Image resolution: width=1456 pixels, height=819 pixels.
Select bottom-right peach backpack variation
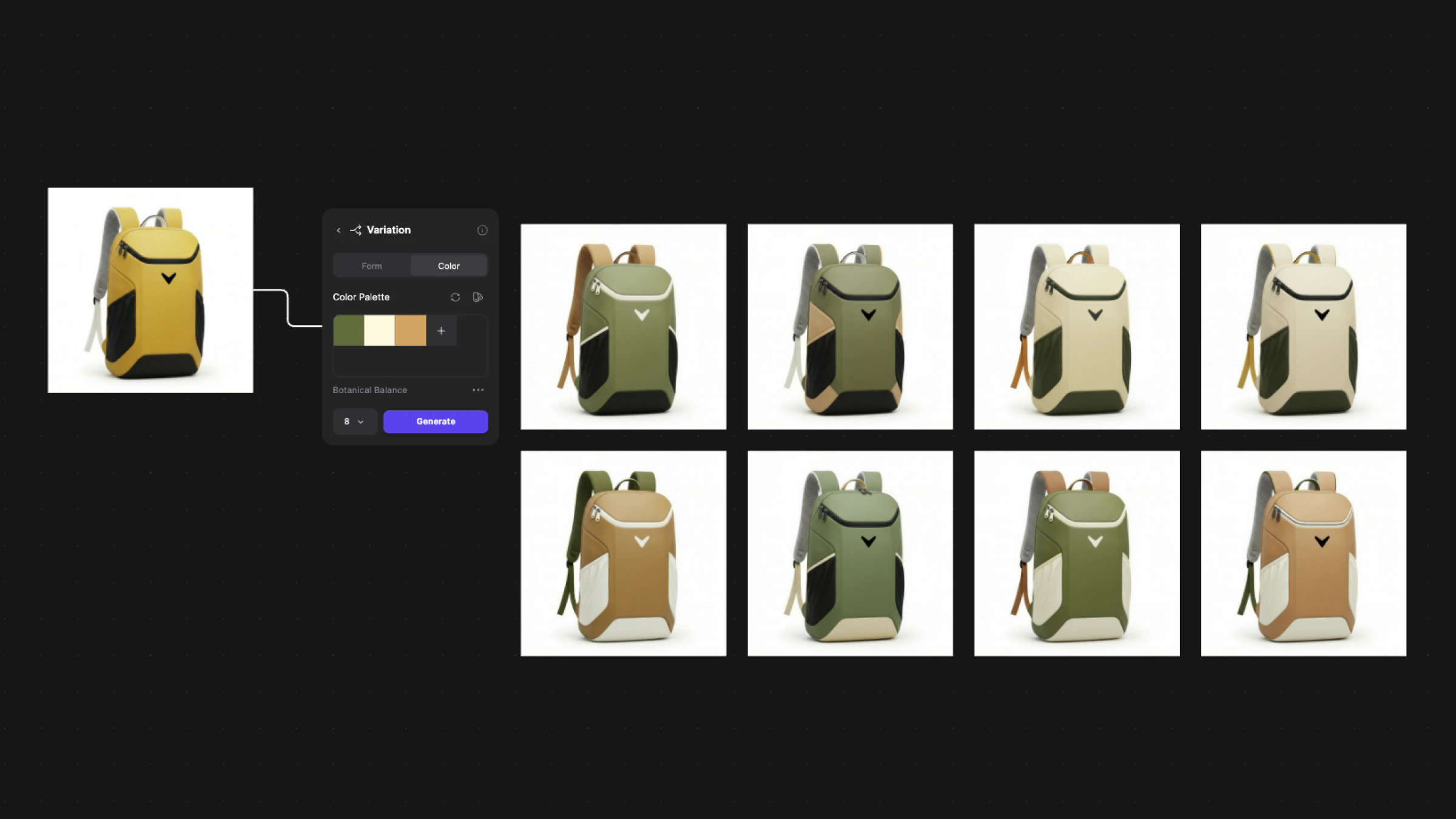click(1303, 553)
